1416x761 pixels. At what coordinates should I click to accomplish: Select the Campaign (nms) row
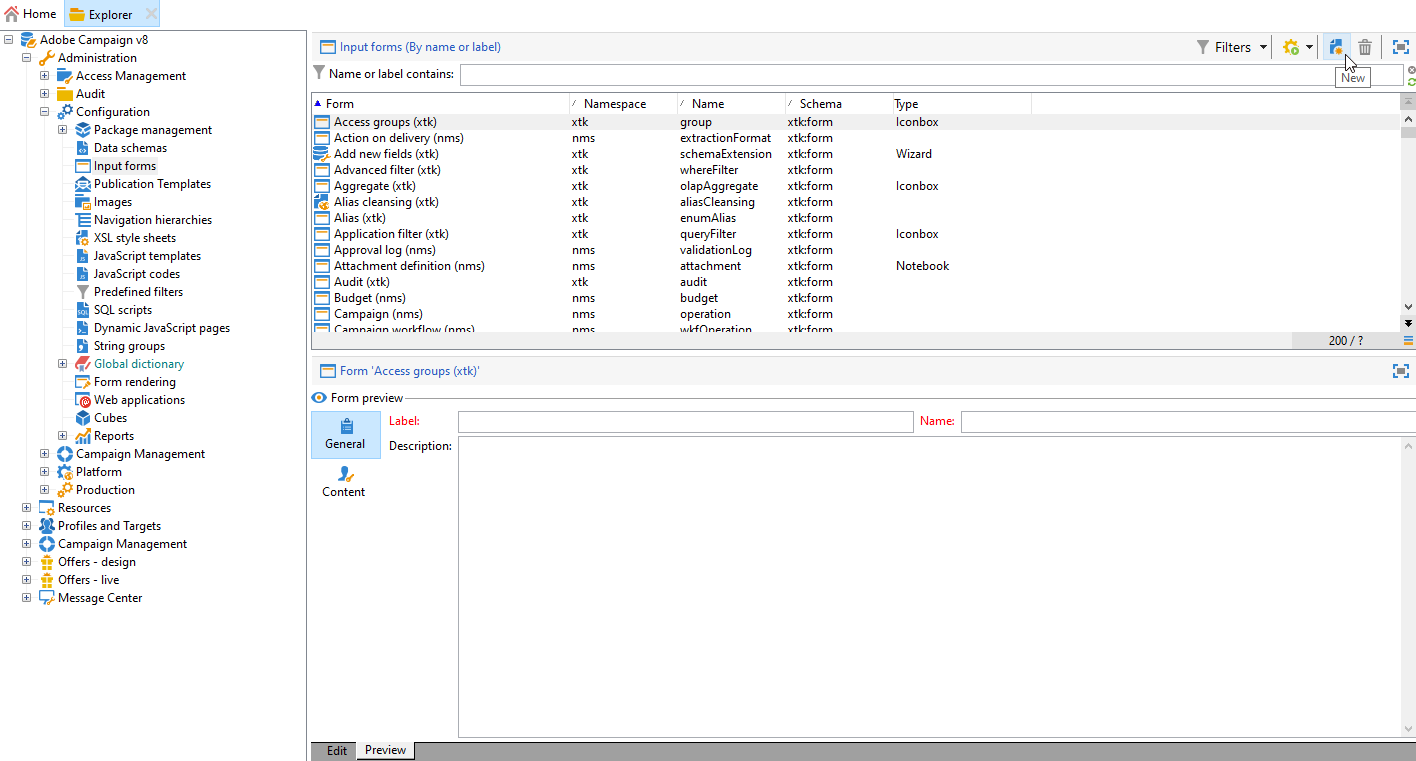[x=856, y=314]
